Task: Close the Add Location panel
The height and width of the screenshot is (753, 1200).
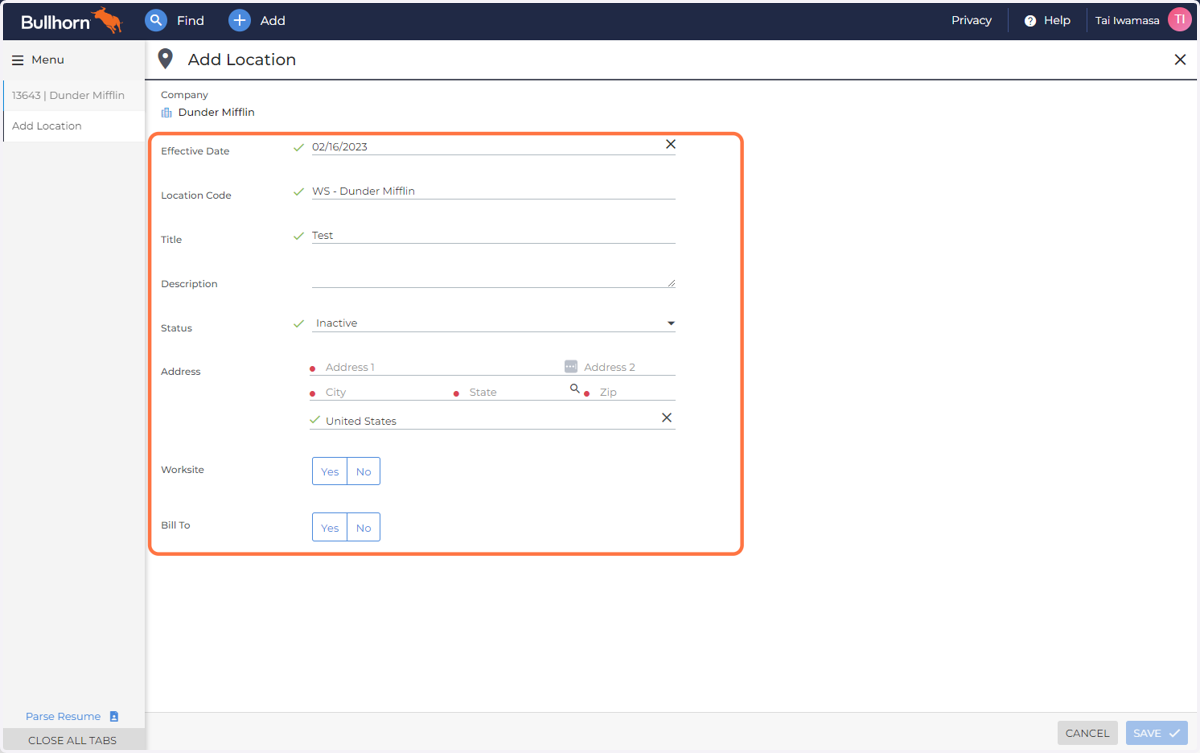Action: tap(1180, 60)
